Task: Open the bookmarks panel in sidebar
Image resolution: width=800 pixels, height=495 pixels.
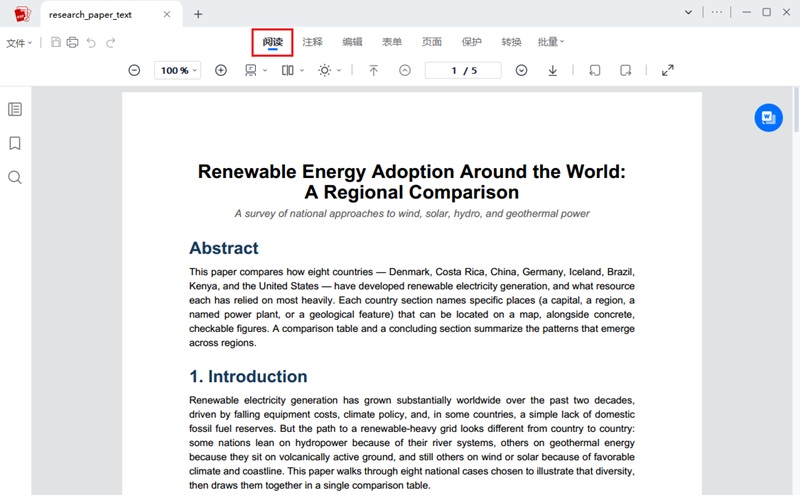Action: click(15, 143)
